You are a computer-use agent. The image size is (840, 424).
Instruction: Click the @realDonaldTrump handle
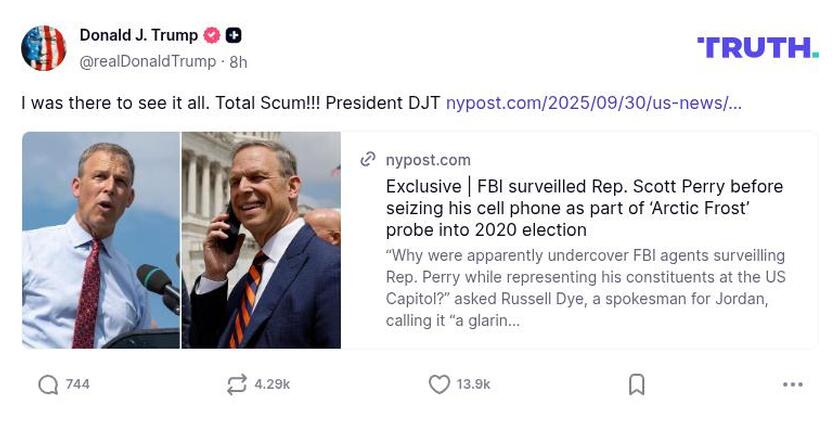click(x=147, y=61)
